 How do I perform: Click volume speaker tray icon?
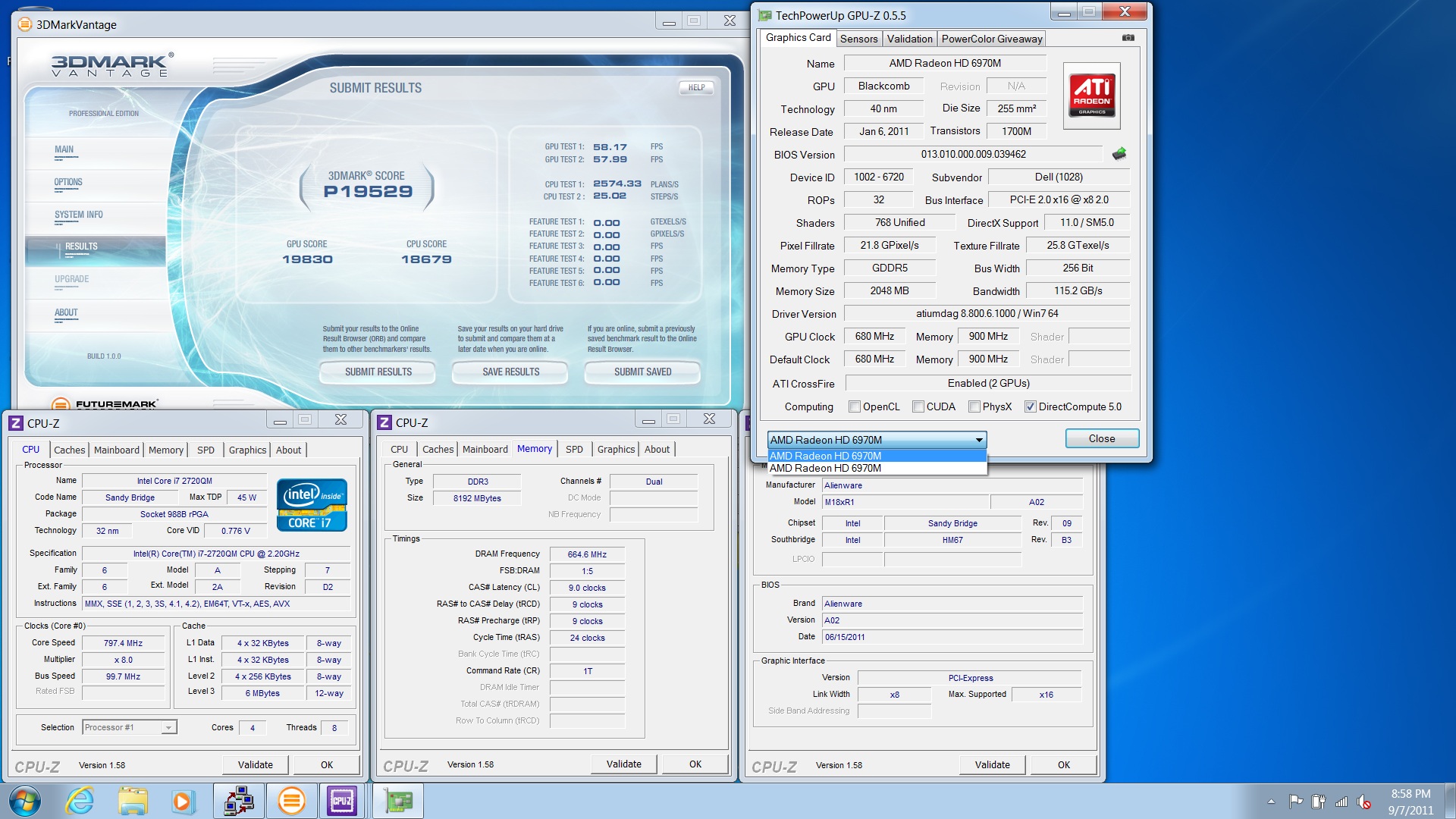tap(1364, 801)
